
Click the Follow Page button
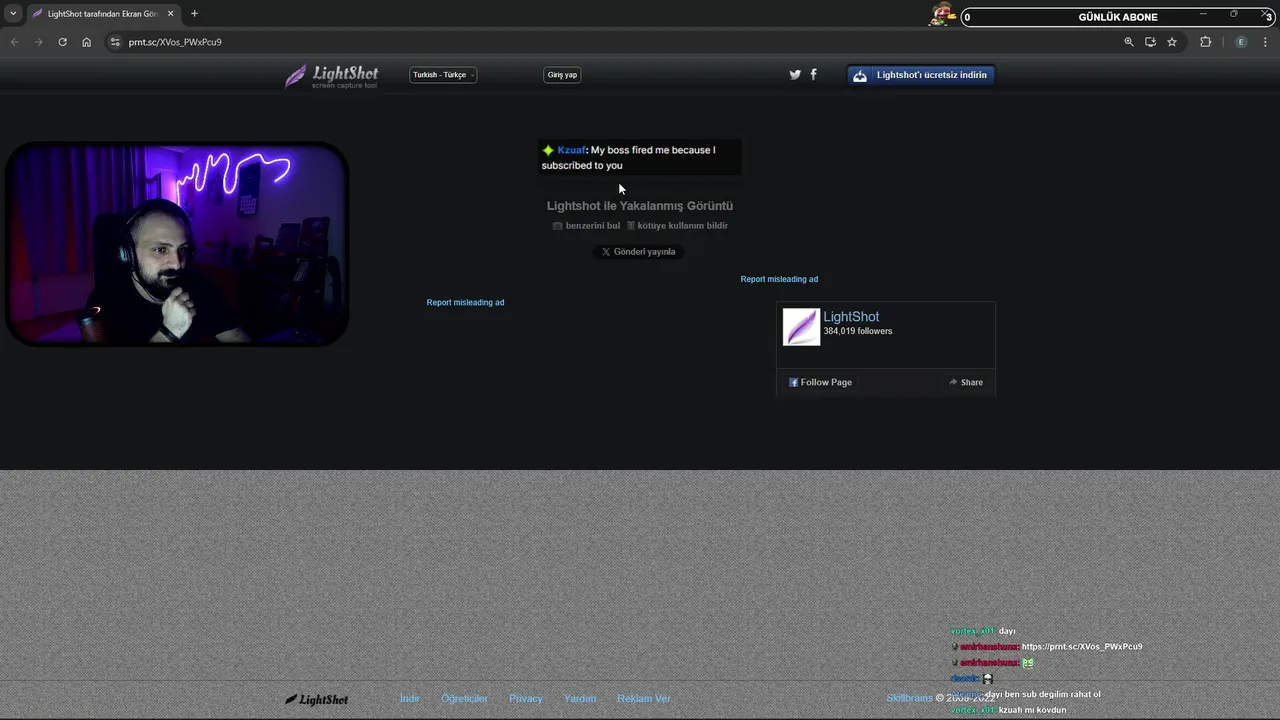820,382
